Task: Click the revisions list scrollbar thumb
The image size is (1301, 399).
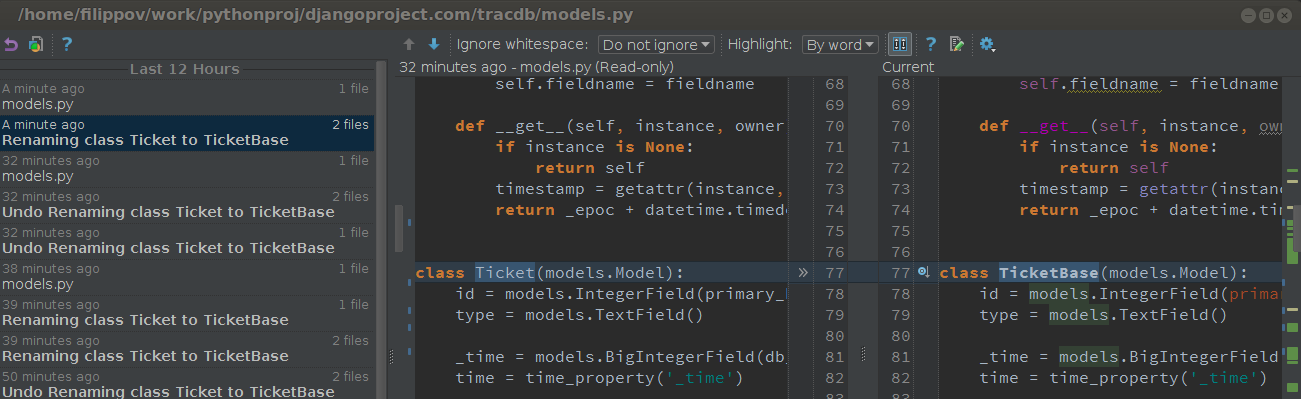Action: pyautogui.click(x=381, y=230)
